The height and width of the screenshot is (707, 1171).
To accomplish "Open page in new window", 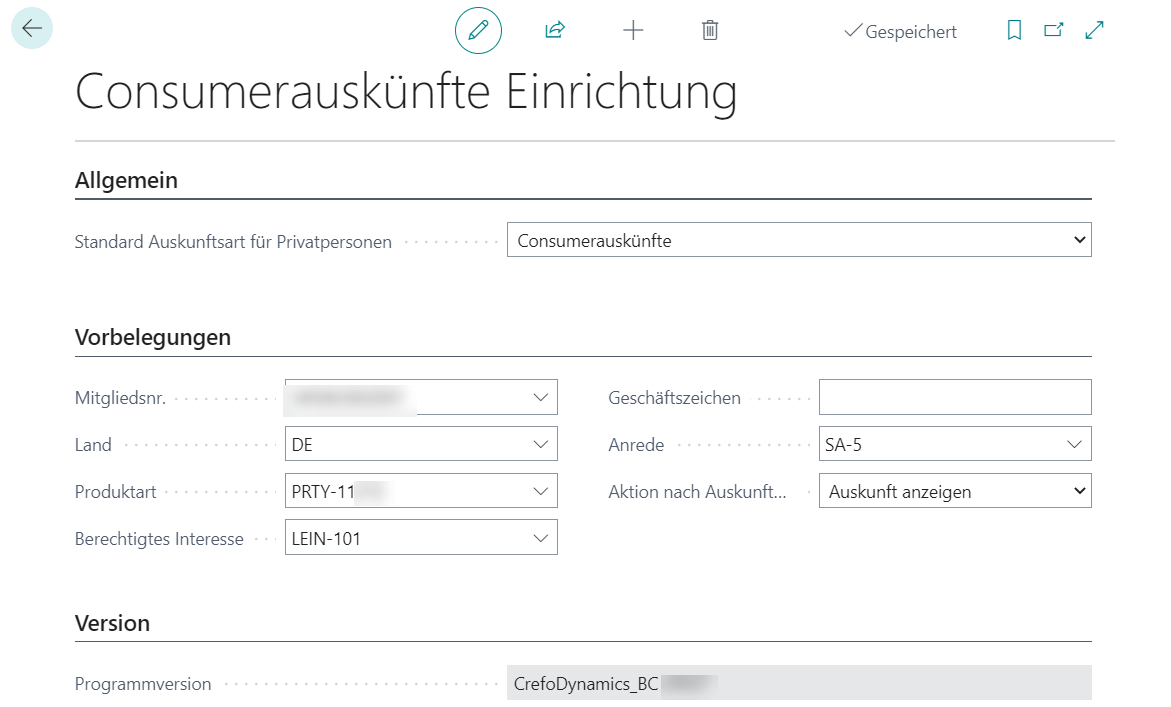I will pos(1053,30).
